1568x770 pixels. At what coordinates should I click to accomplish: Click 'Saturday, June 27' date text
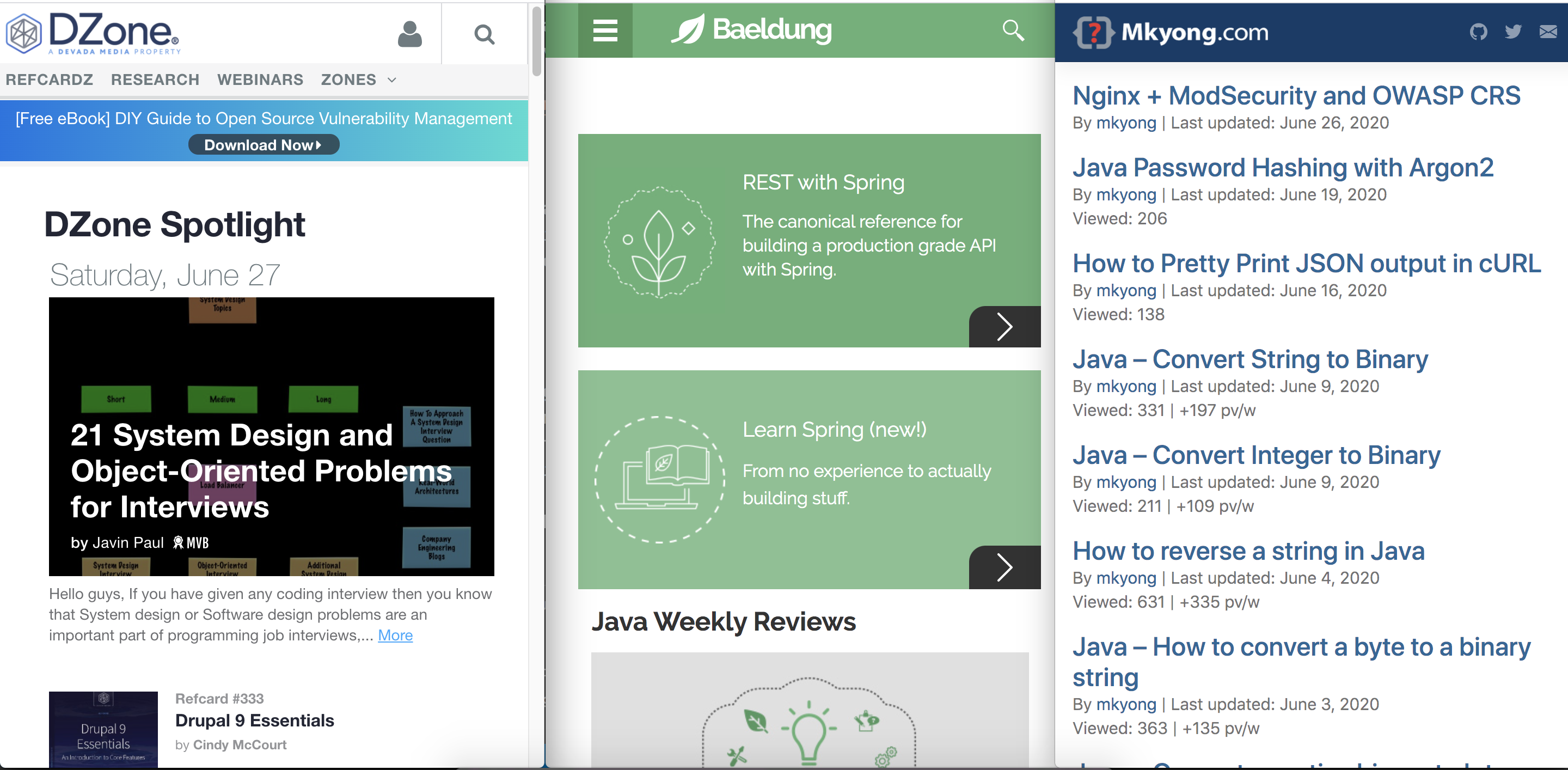pyautogui.click(x=165, y=275)
